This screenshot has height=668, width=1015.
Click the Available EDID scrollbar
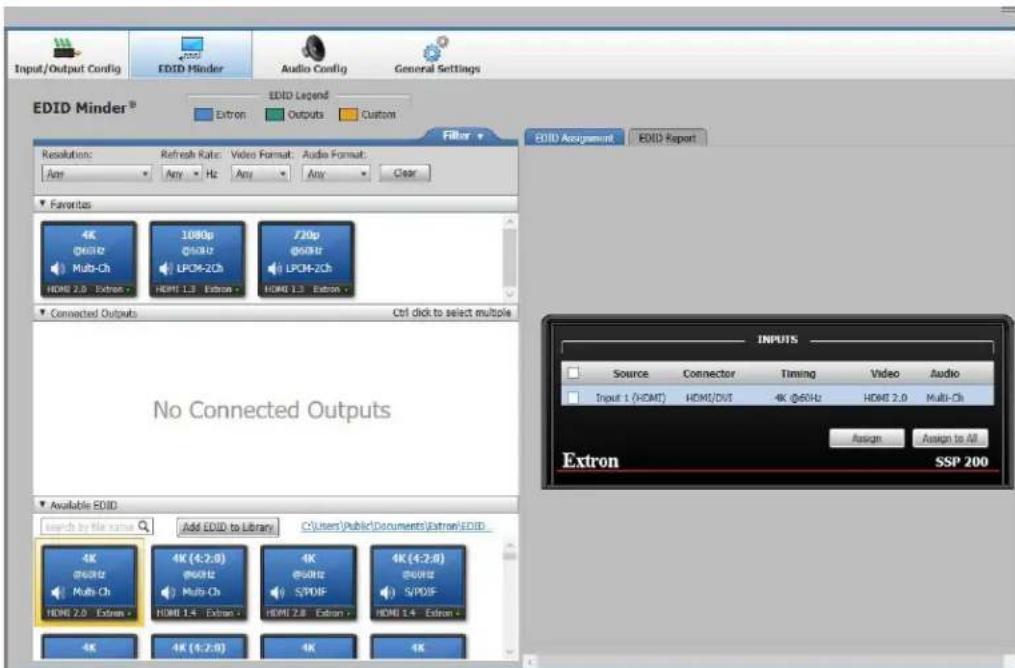coord(510,600)
